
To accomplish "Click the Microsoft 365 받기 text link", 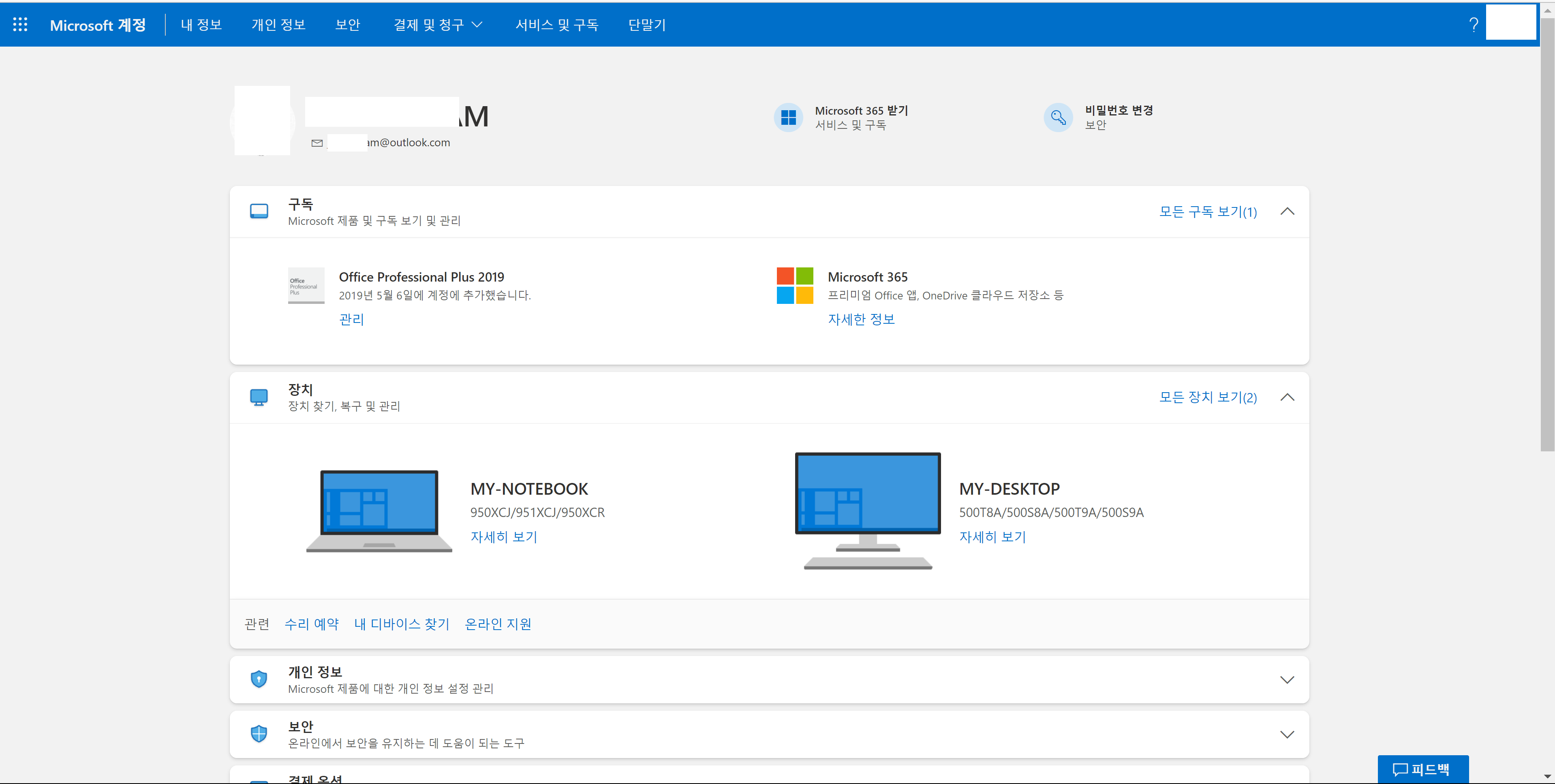I will click(x=861, y=111).
